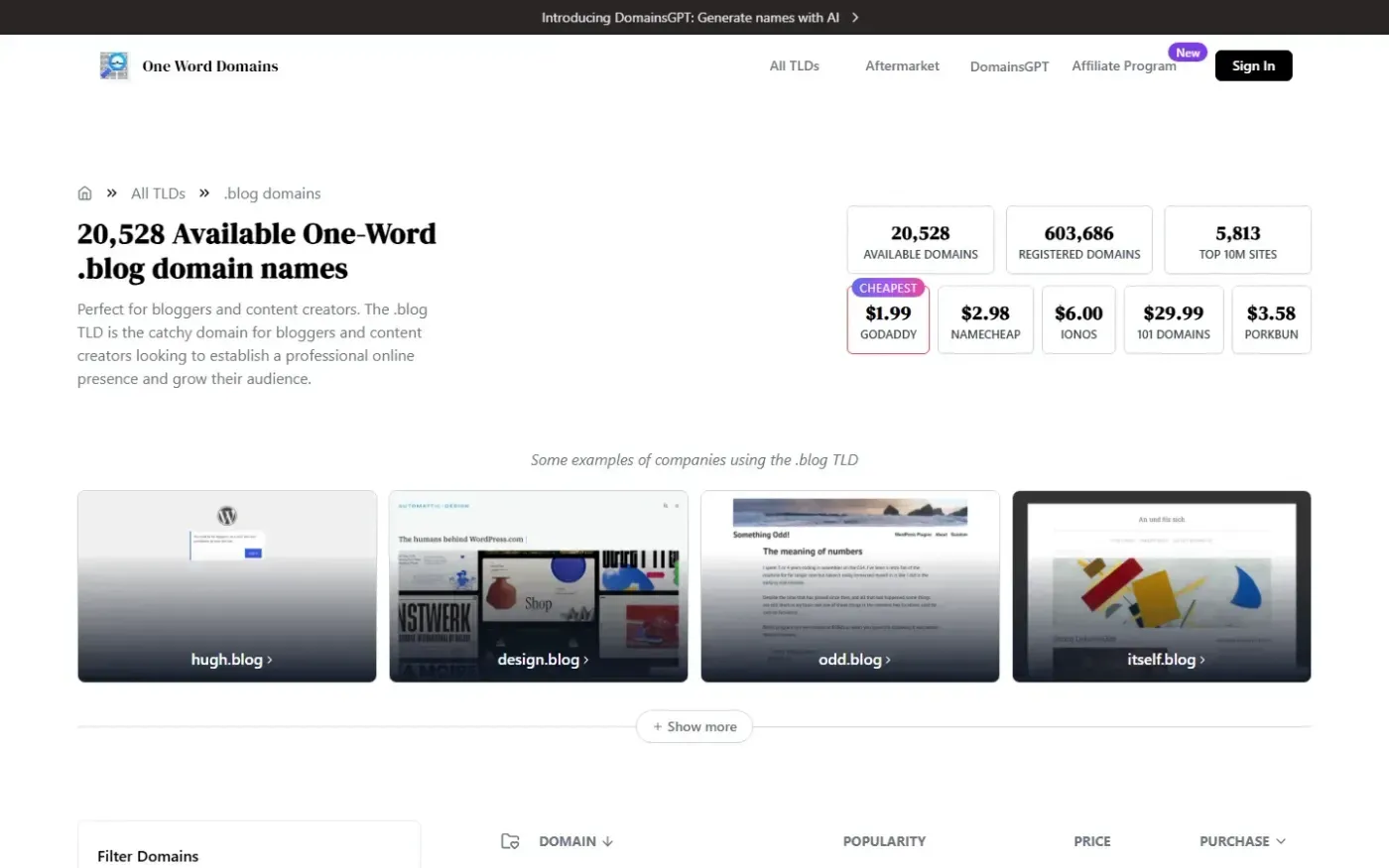Expand examples with Show more

pos(694,727)
